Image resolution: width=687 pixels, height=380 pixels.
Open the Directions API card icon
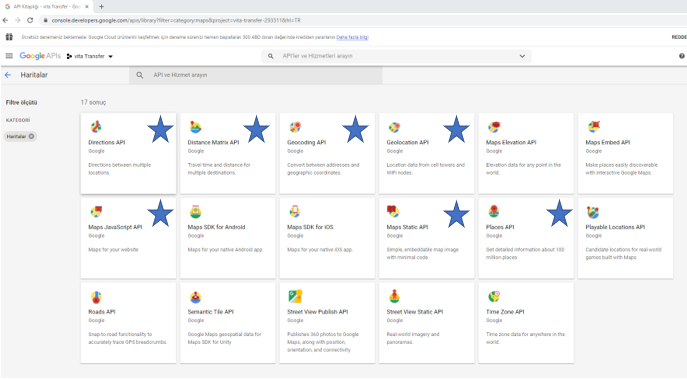[x=96, y=127]
